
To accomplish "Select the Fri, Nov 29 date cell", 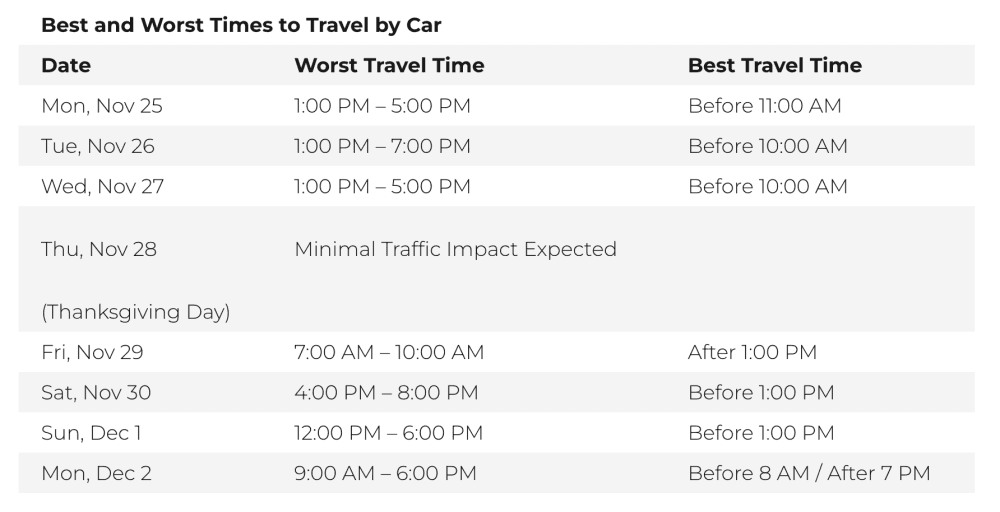I will pos(92,352).
